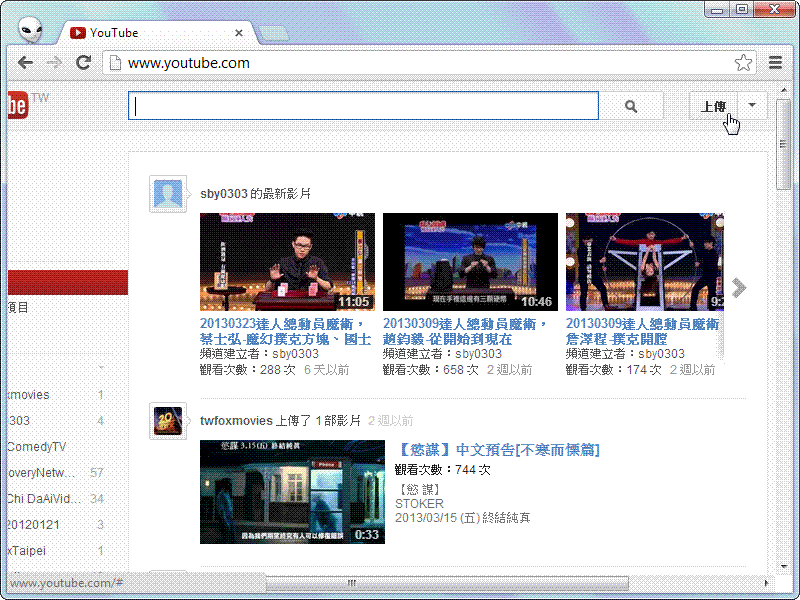Click the YouTube logo
Image resolution: width=800 pixels, height=600 pixels.
click(18, 105)
